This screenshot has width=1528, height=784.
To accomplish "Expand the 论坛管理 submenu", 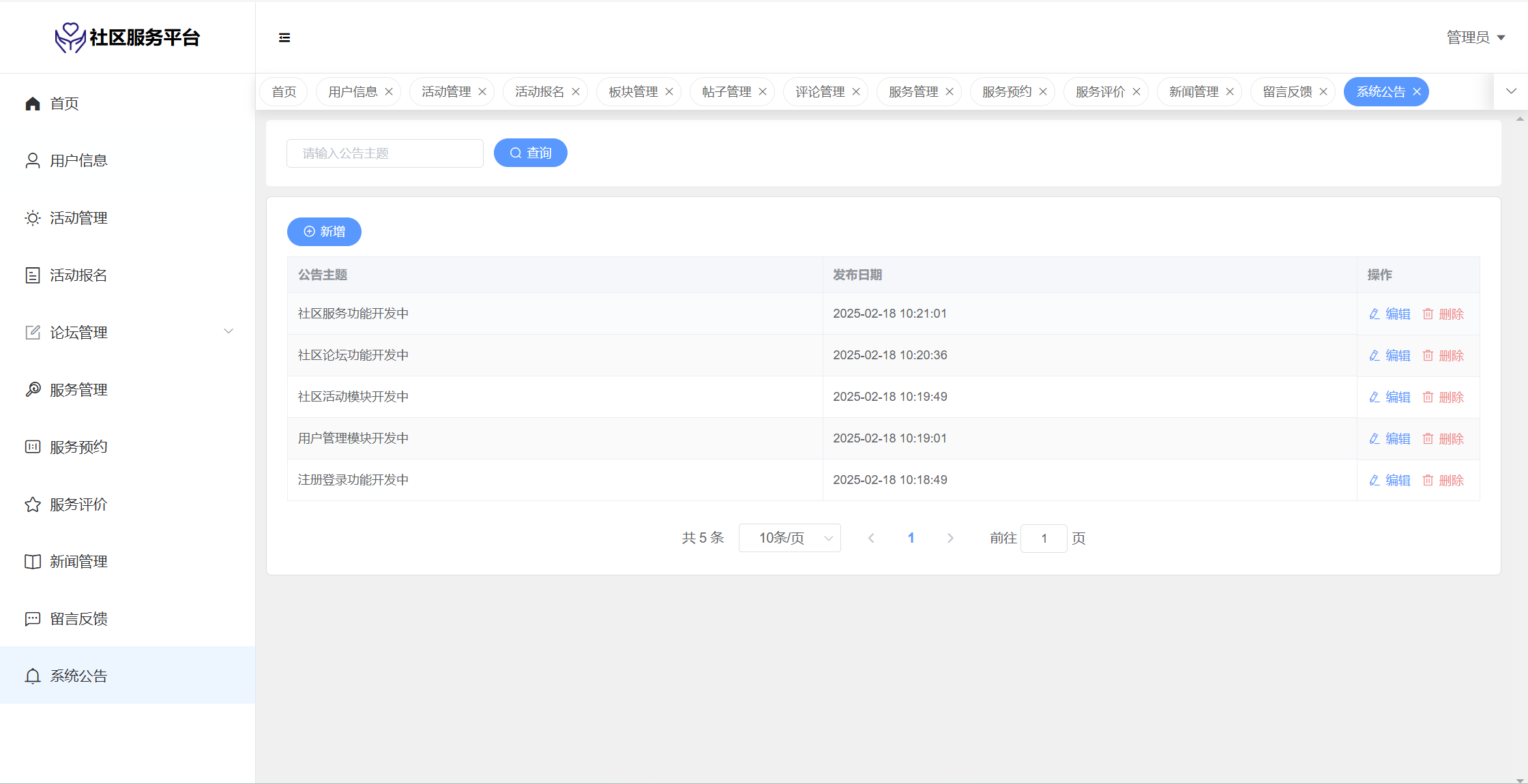I will 229,332.
